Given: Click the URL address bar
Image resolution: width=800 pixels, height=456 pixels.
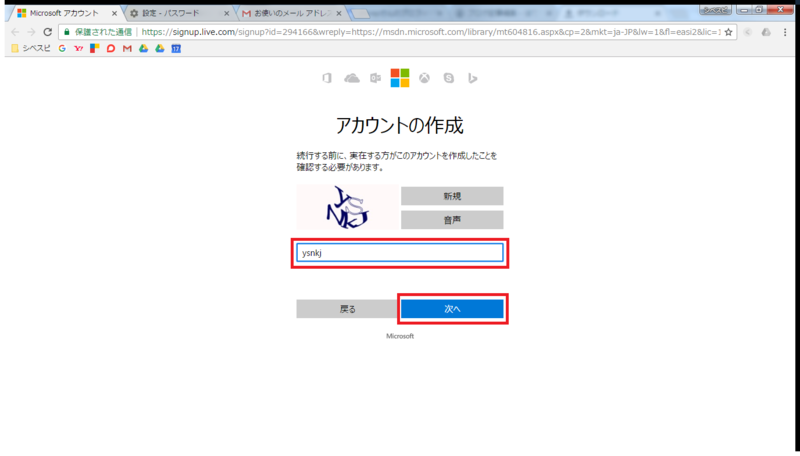Looking at the screenshot, I should tap(398, 32).
